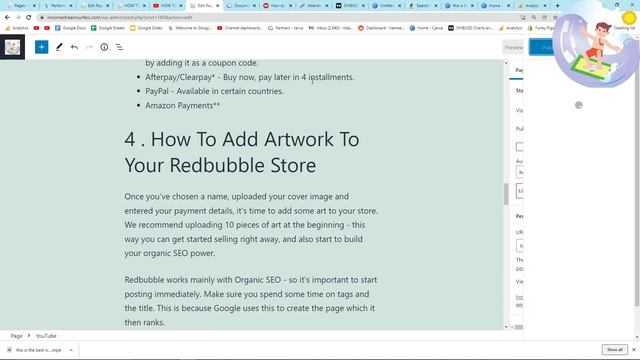Image resolution: width=640 pixels, height=360 pixels.
Task: Click the Afterpay/Clearpay list item
Action: (249, 77)
